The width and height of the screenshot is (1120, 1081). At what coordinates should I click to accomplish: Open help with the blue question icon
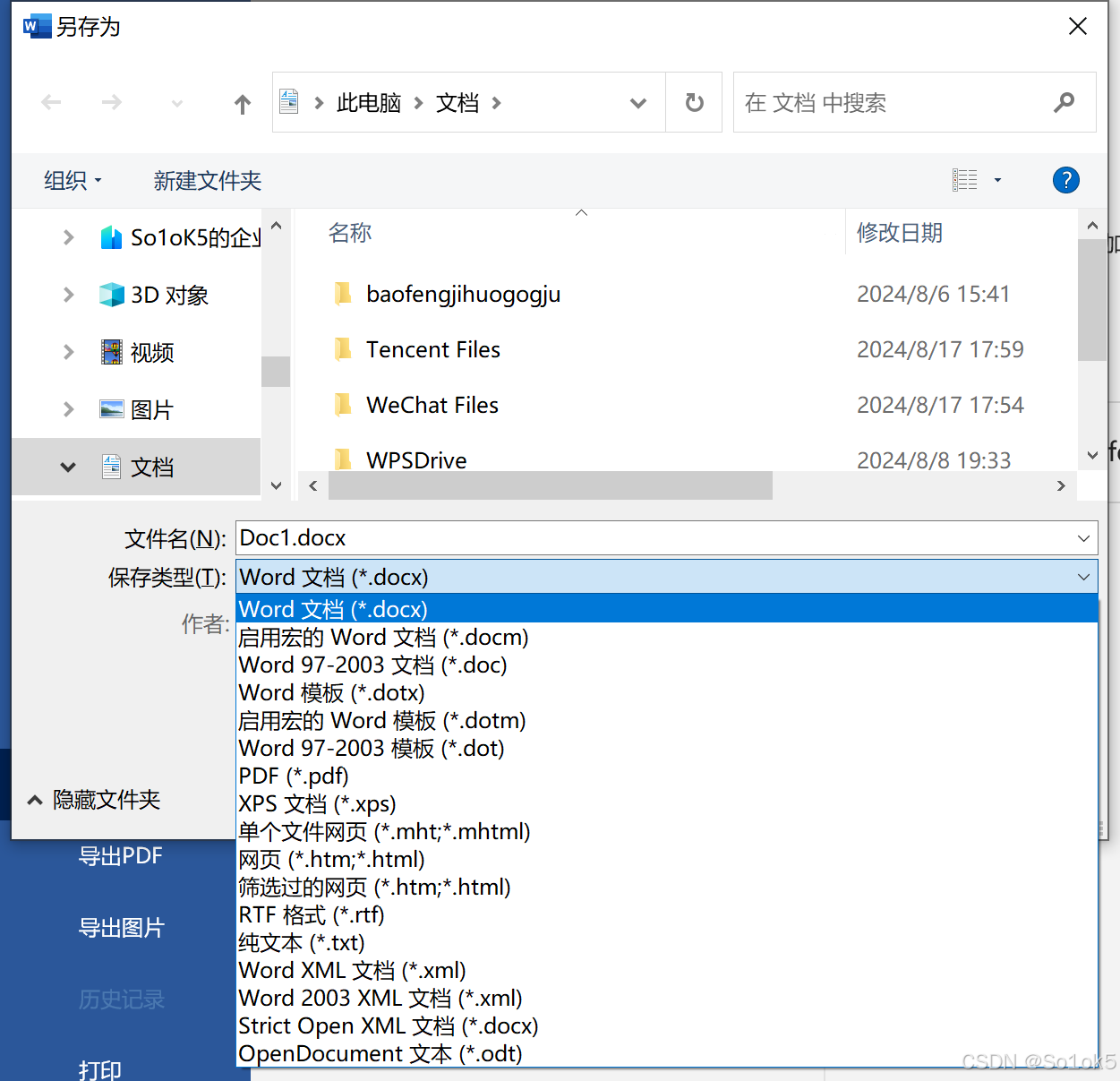click(x=1065, y=180)
